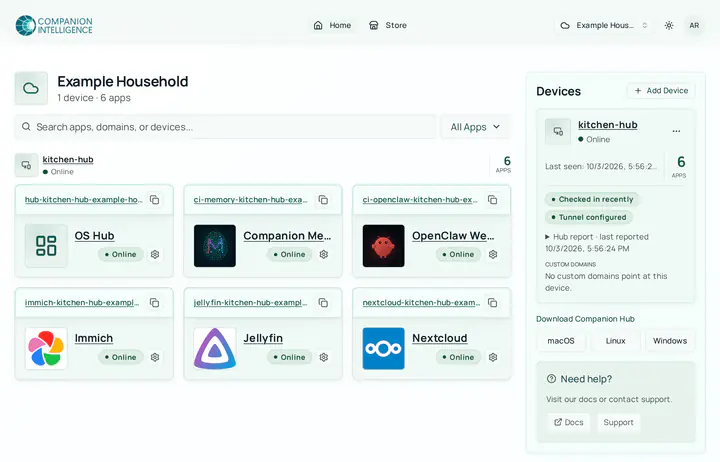Click the Companion Intelligence logo

coord(54,25)
